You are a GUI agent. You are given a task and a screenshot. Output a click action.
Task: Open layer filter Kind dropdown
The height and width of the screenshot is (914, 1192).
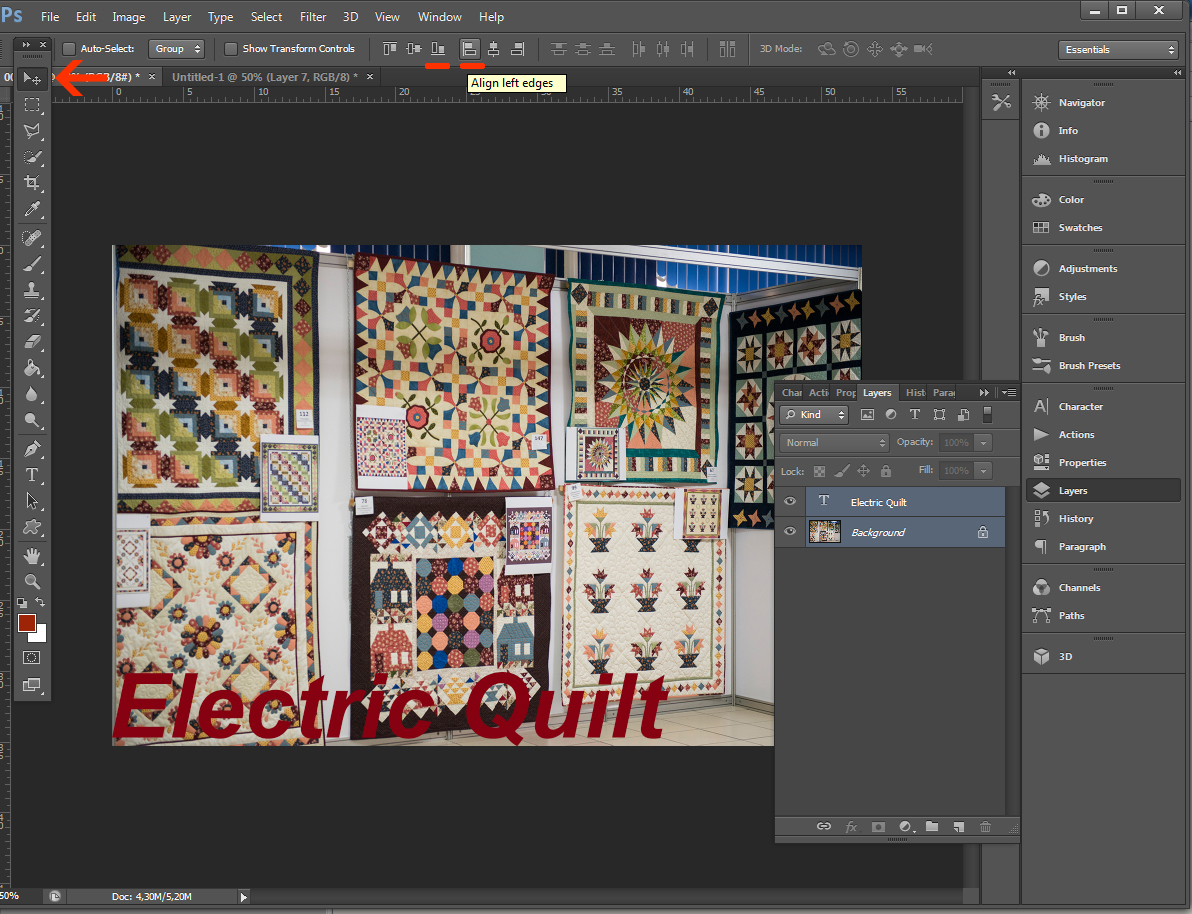coord(813,414)
